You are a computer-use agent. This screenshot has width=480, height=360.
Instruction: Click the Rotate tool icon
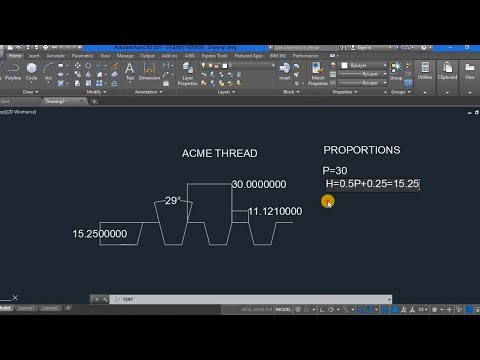coord(88,66)
